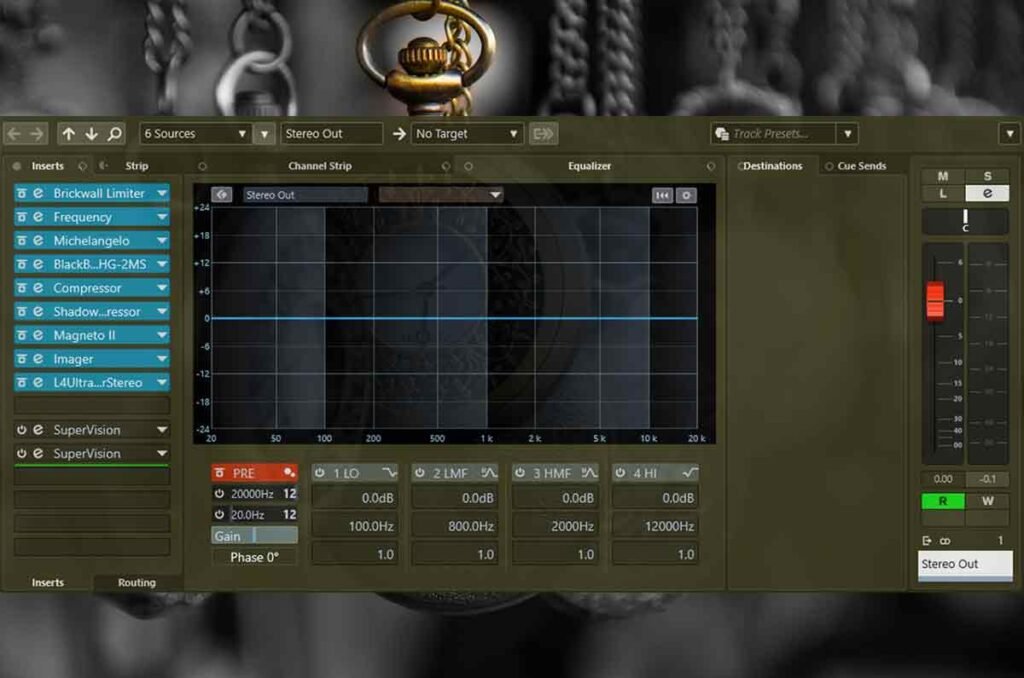This screenshot has height=678, width=1024.
Task: Go to previous channel with up arrow
Action: [69, 134]
